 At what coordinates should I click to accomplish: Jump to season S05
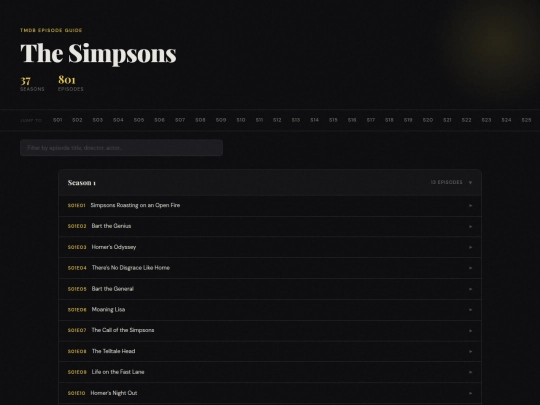(139, 120)
